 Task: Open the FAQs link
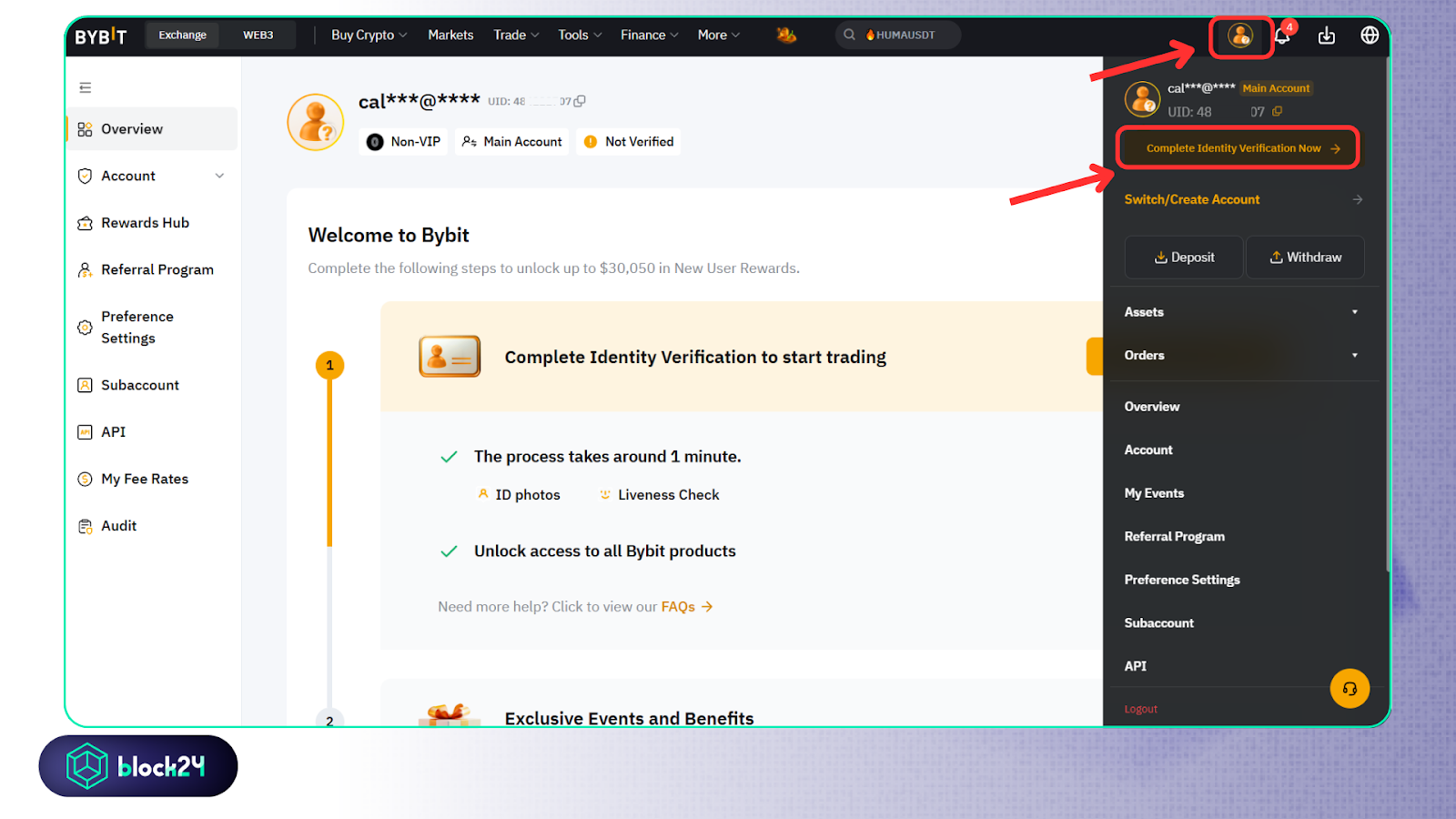[686, 607]
